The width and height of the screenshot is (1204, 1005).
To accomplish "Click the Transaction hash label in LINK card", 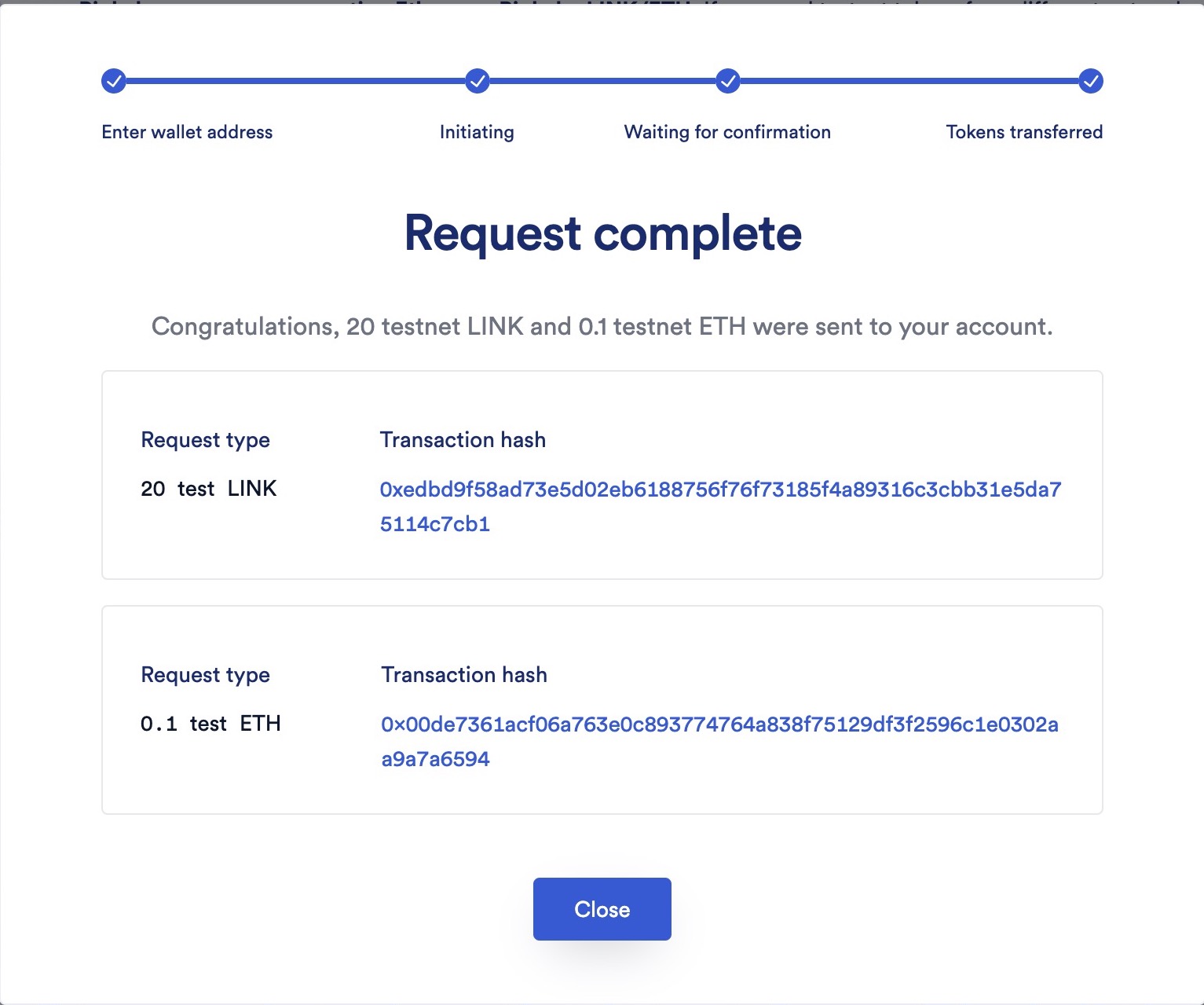I will point(463,440).
